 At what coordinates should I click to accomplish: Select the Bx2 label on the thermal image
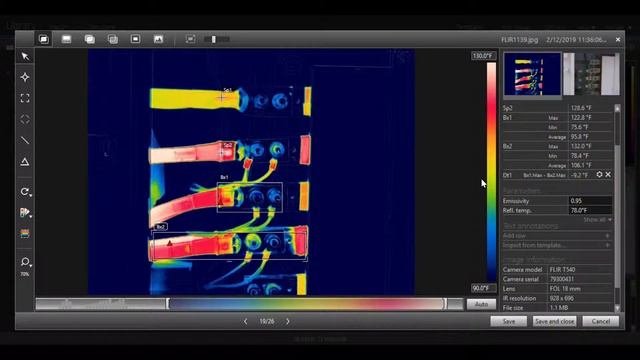click(160, 227)
